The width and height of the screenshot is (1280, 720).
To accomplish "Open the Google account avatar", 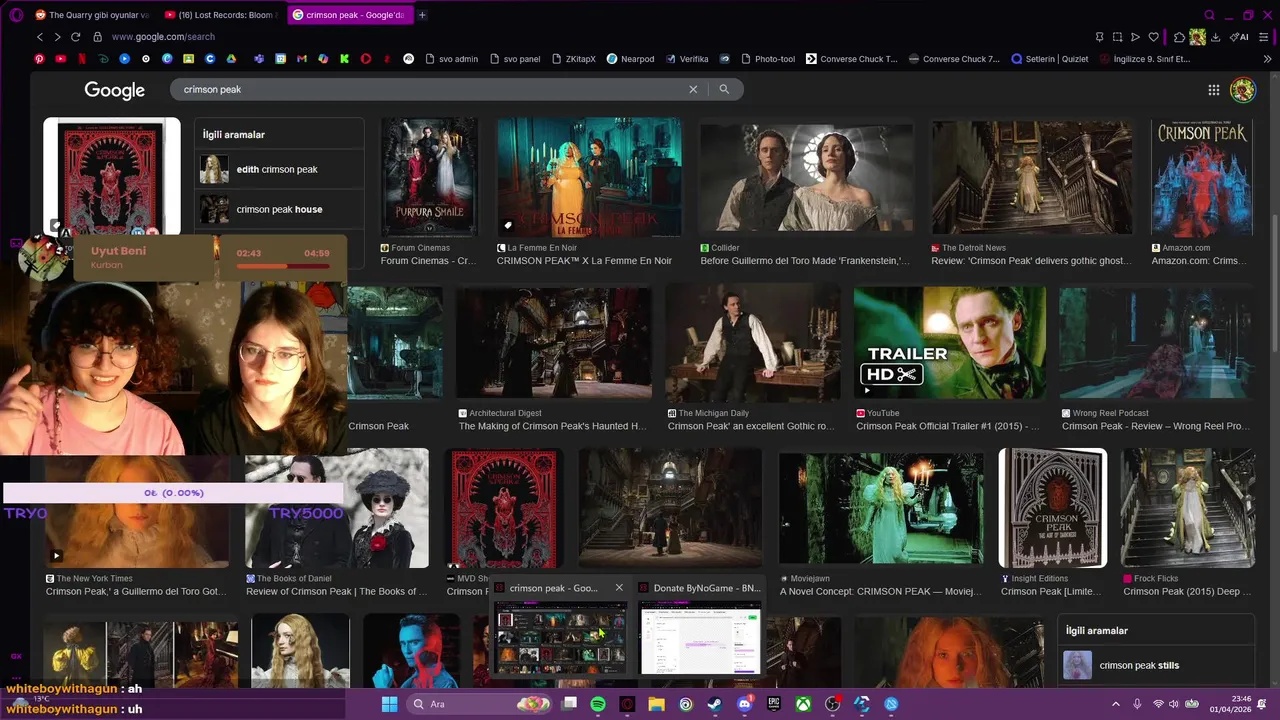I will point(1243,90).
